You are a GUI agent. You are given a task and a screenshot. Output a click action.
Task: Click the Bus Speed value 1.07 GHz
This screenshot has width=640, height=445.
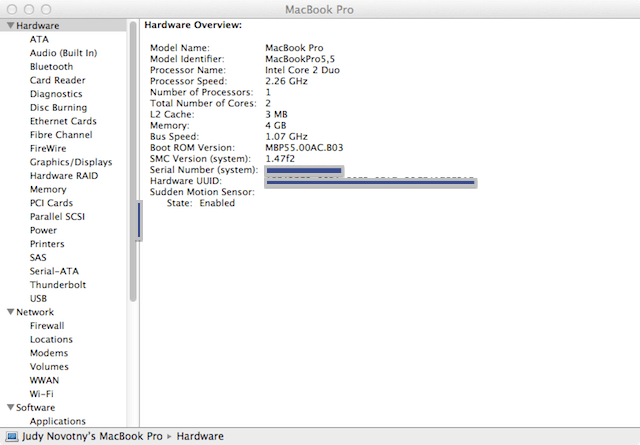(x=287, y=136)
